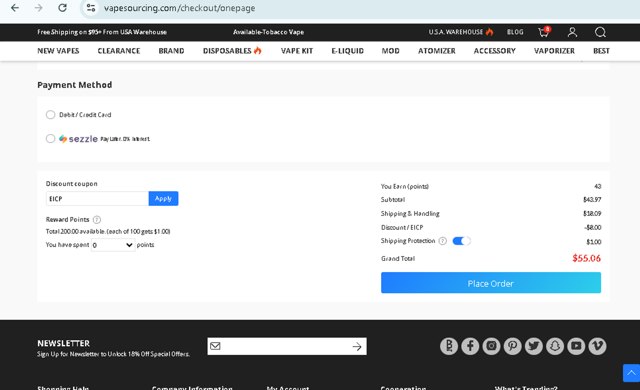The image size is (640, 390).
Task: Click the Grand Total $55.06 amount
Action: pos(587,258)
